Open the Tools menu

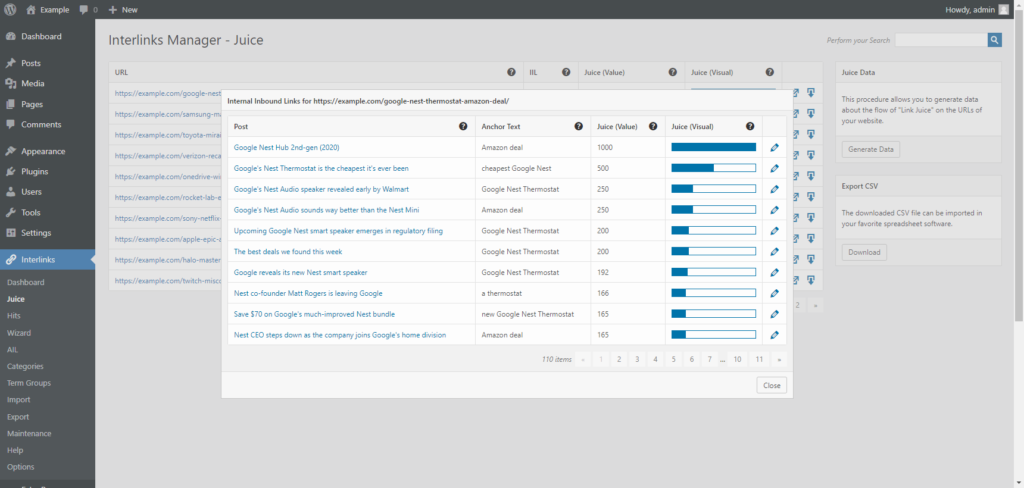[x=31, y=212]
